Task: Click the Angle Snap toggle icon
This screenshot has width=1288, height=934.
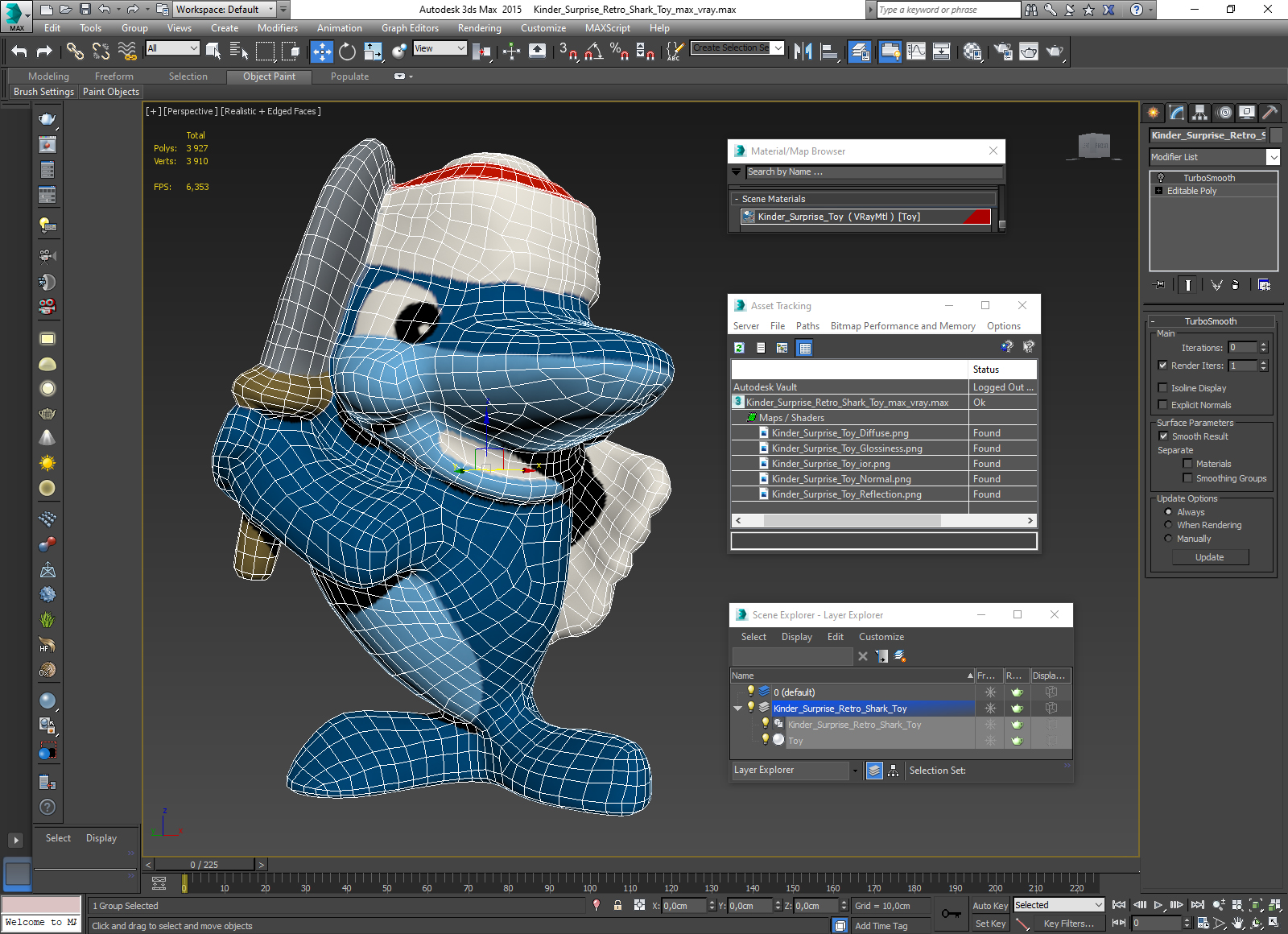Action: 594,52
